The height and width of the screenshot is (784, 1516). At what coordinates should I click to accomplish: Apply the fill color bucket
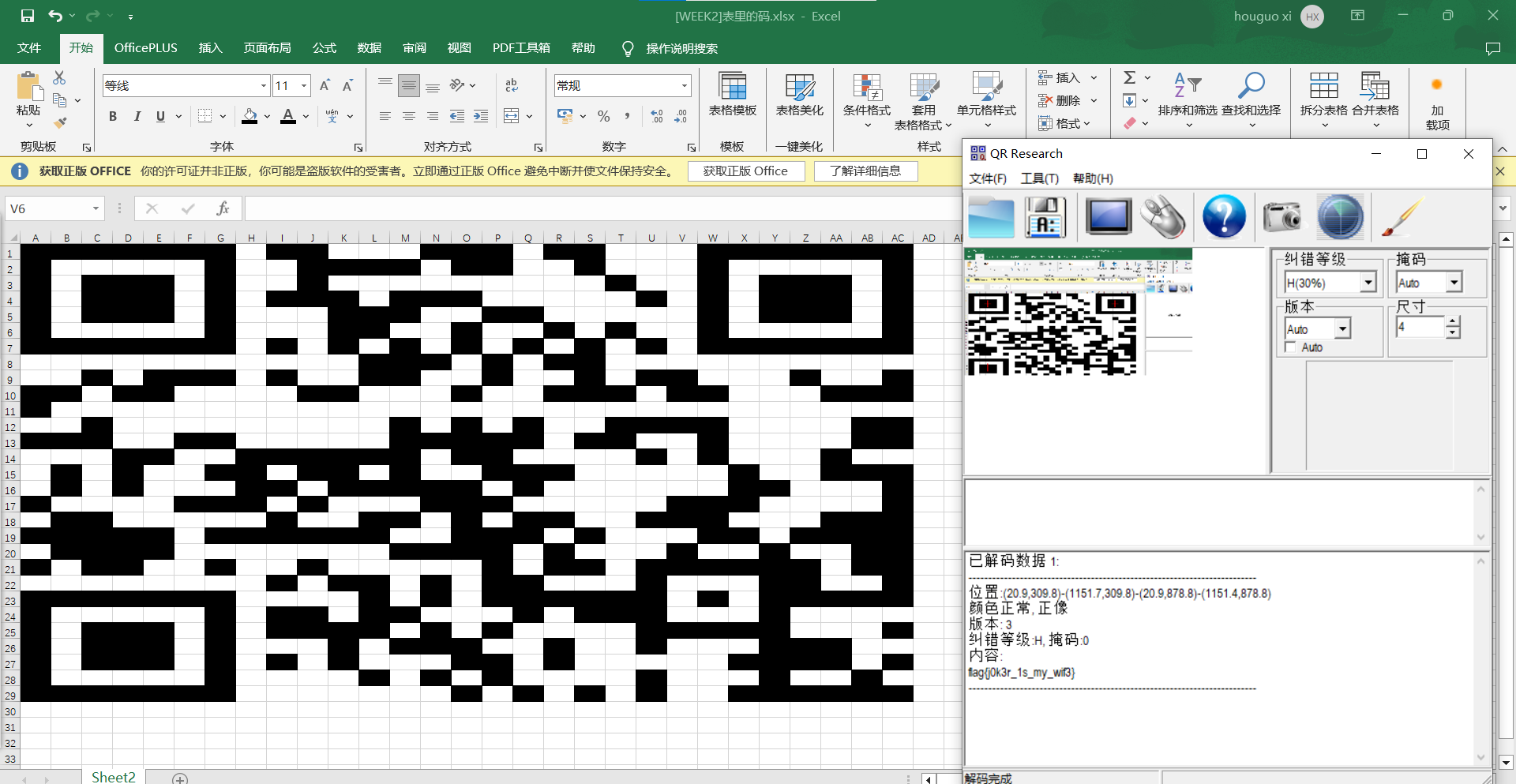point(250,116)
